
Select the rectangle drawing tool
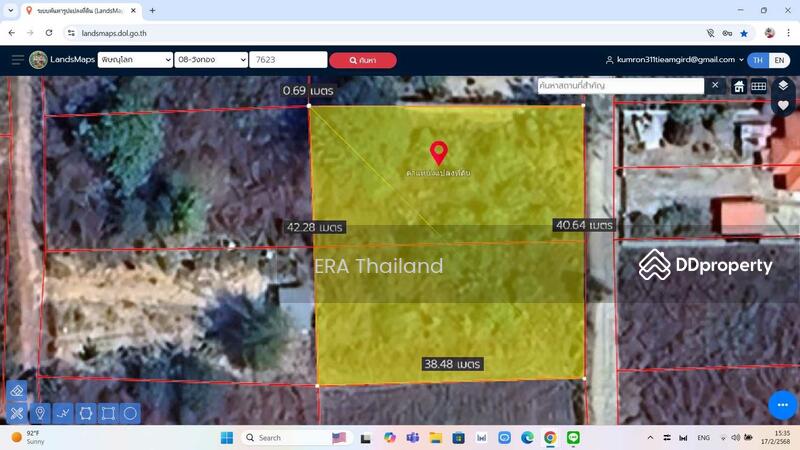(108, 413)
